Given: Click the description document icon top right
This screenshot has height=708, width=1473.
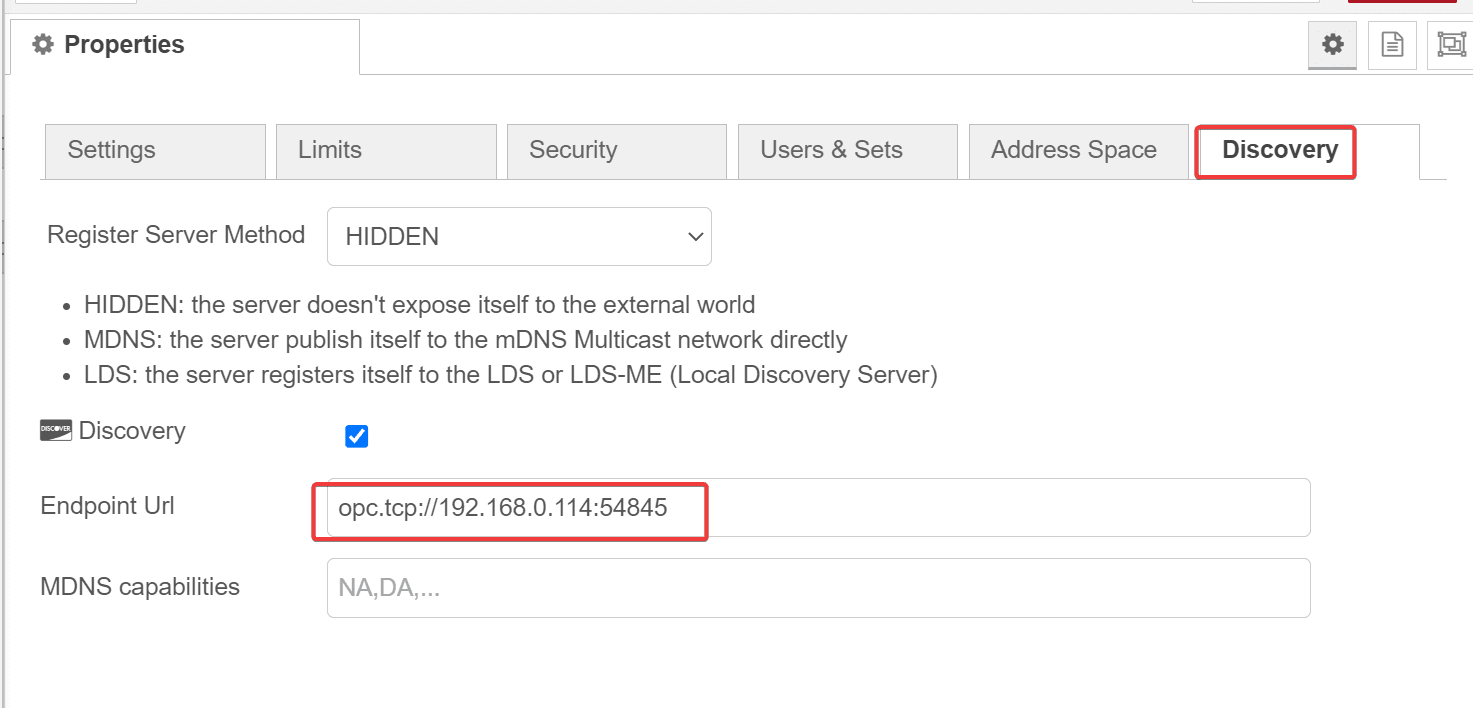Looking at the screenshot, I should [x=1391, y=44].
